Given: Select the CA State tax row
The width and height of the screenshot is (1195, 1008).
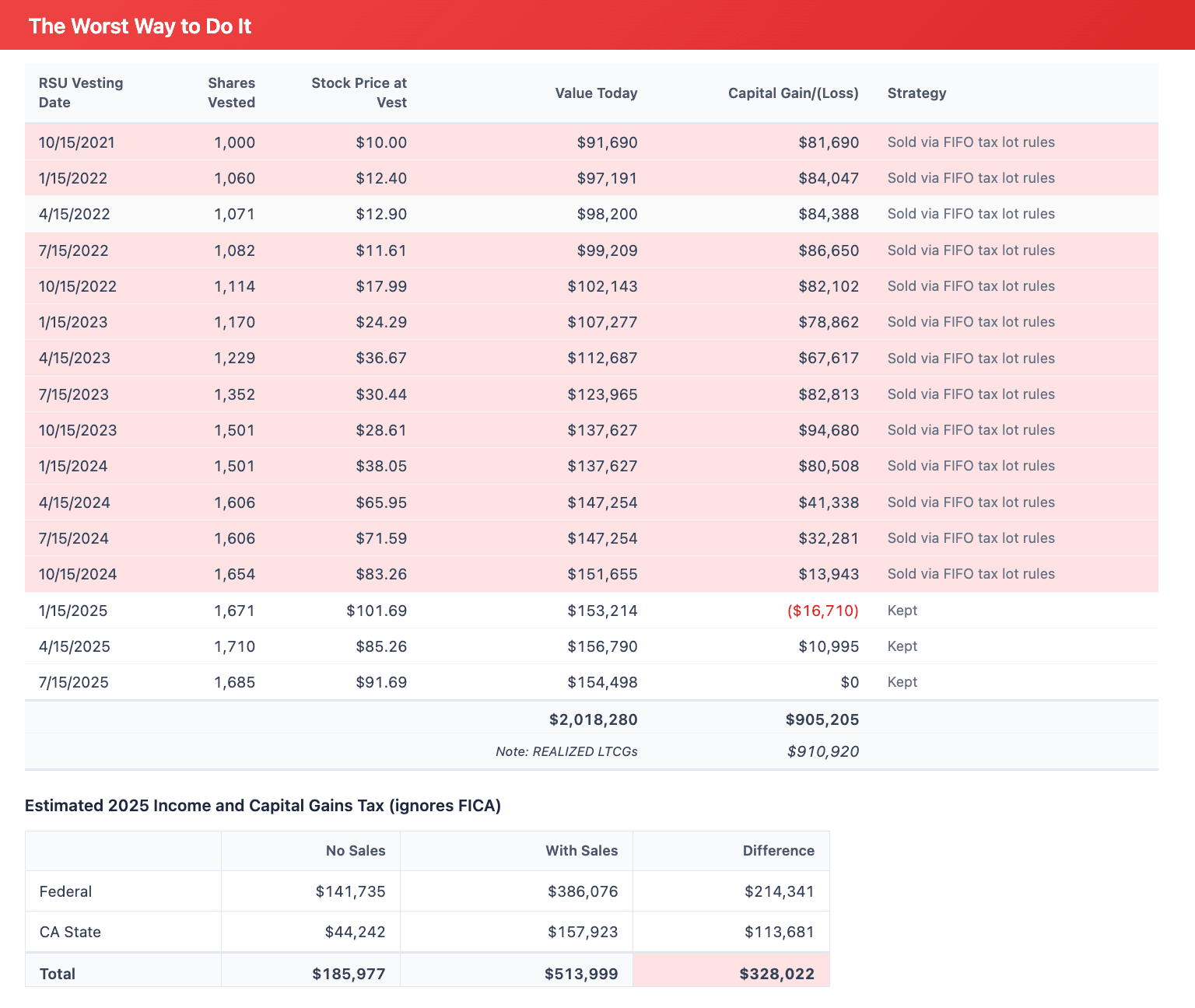Looking at the screenshot, I should 70,931.
